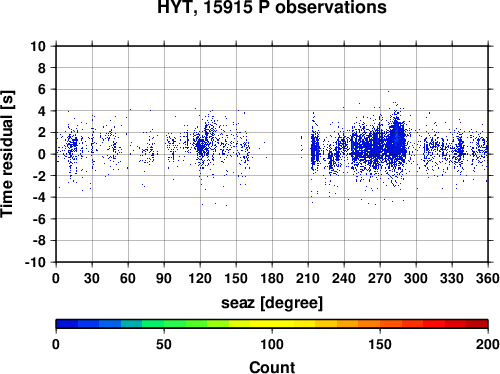
Task: Click the x-axis tick label 270
Action: pos(380,278)
